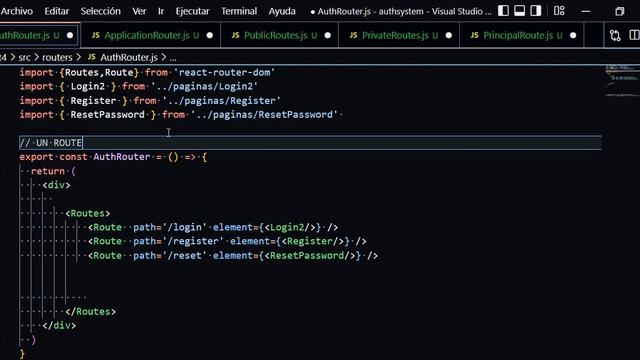Click unsaved dot on PublicRoutes.js tab
640x360 pixels.
[x=327, y=36]
